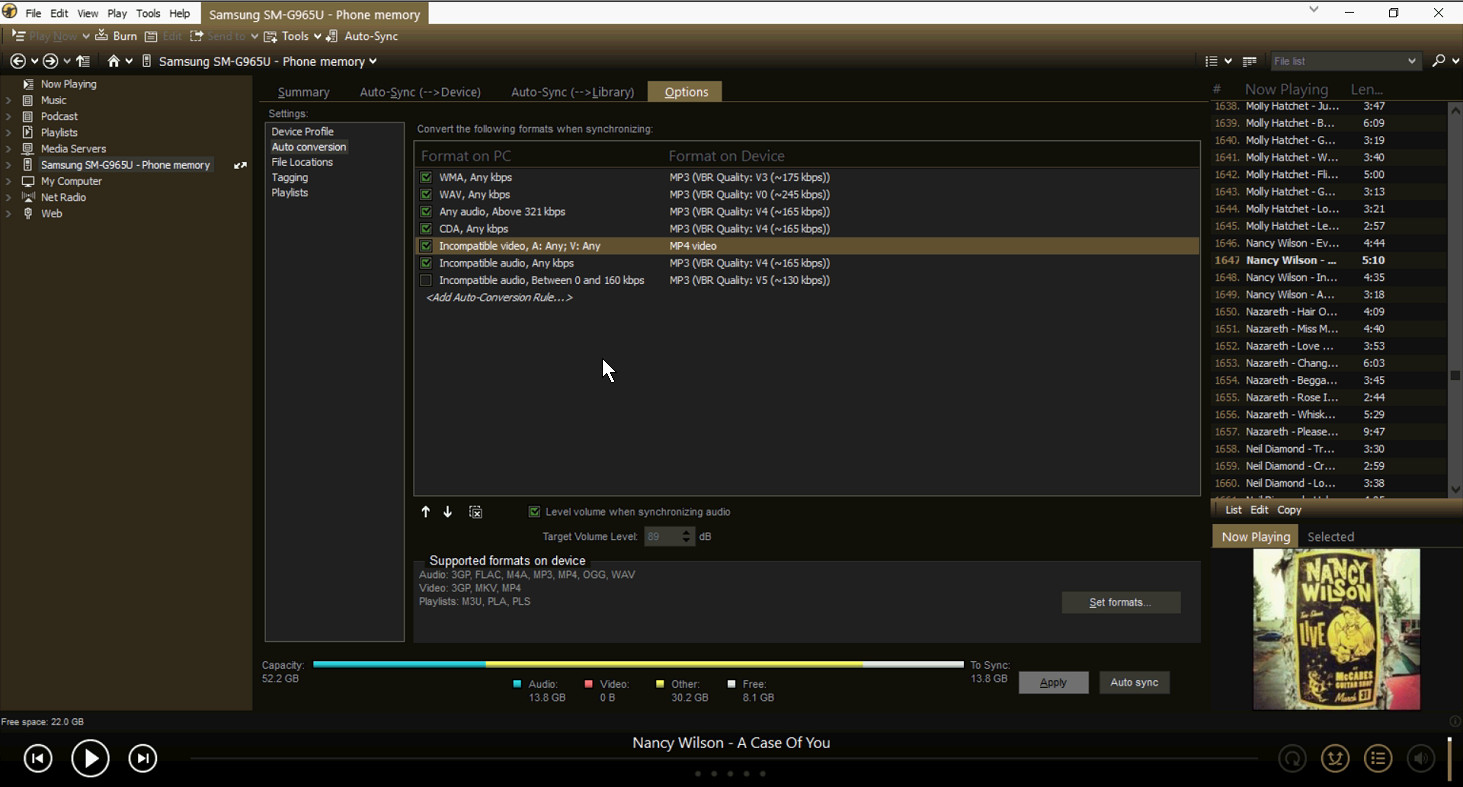
Task: Enable the Between 0 and 160 kbps rule
Action: tap(426, 280)
